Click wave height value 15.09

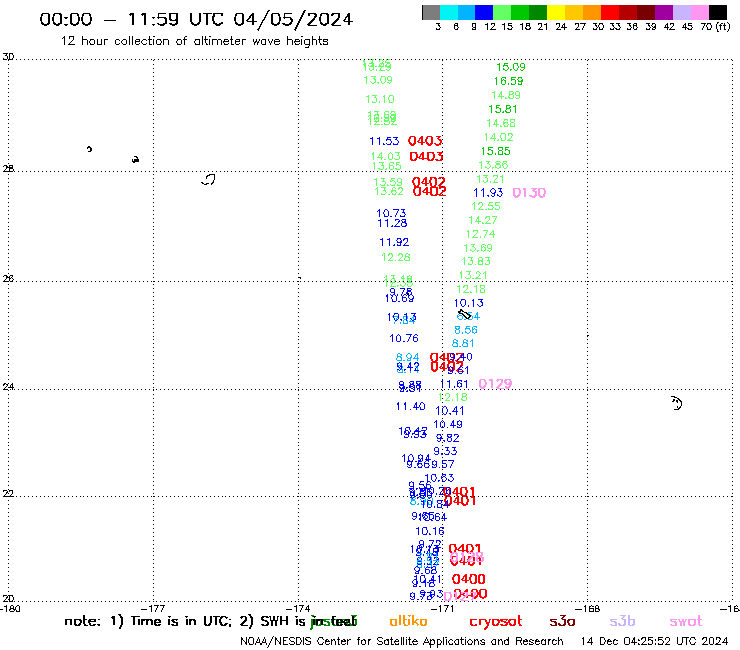511,67
